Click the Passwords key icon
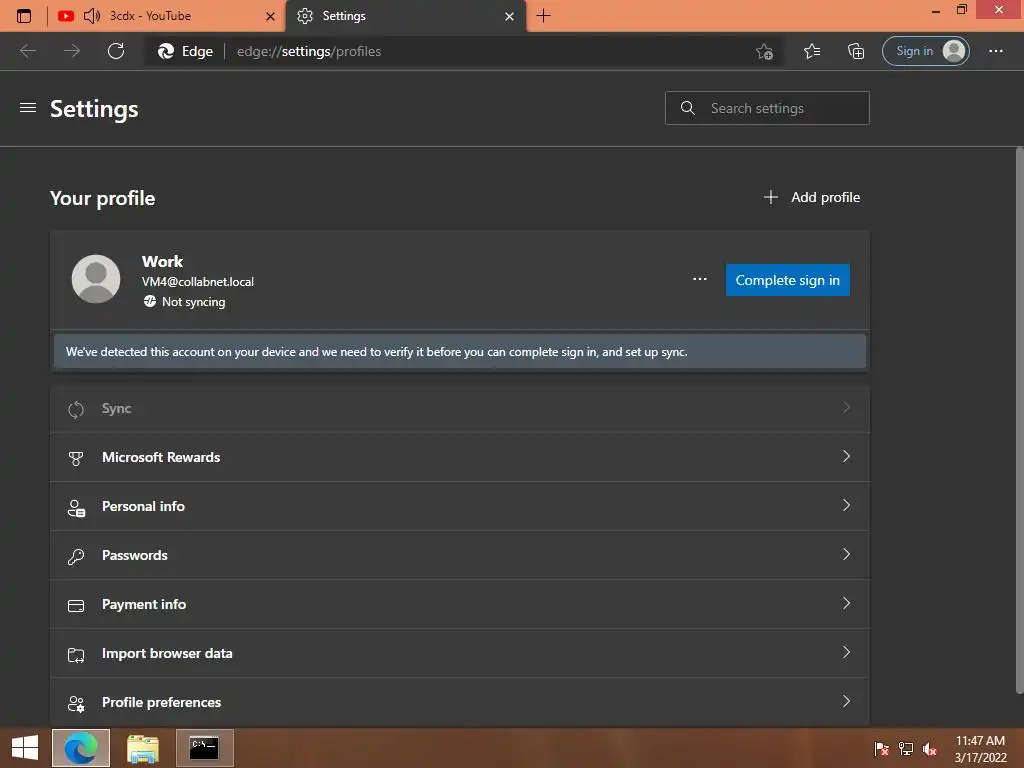The width and height of the screenshot is (1024, 768). (x=76, y=557)
